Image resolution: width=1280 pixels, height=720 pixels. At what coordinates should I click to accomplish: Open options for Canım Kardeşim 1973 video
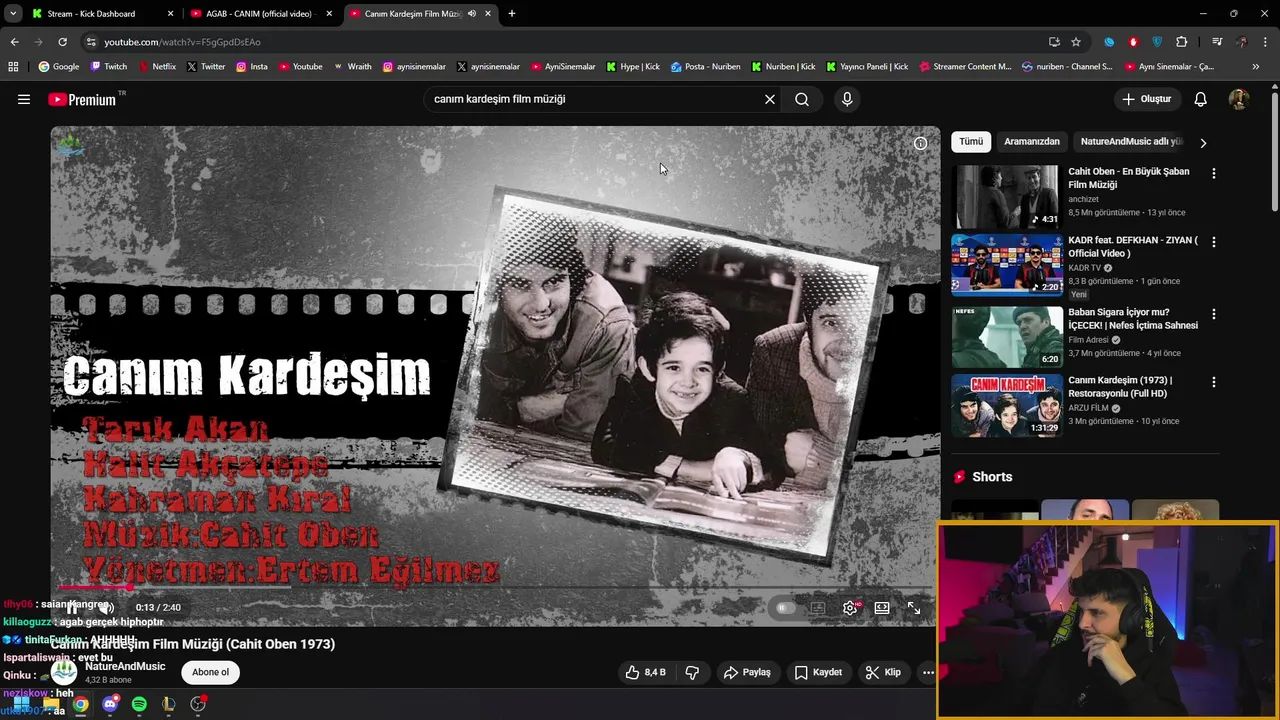click(1214, 382)
